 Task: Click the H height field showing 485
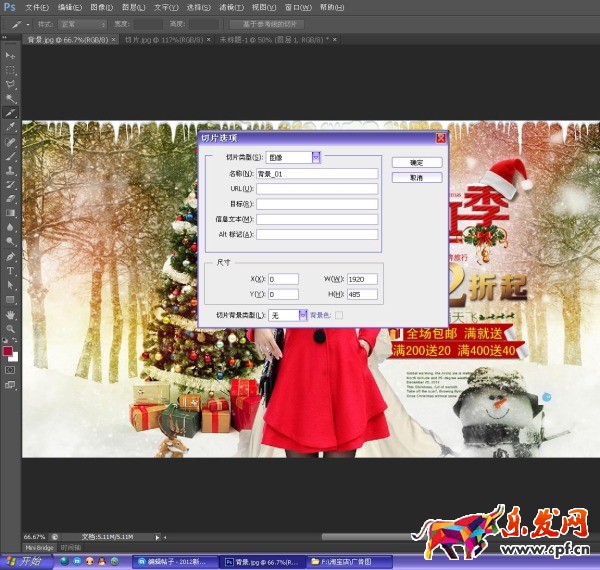[x=362, y=295]
